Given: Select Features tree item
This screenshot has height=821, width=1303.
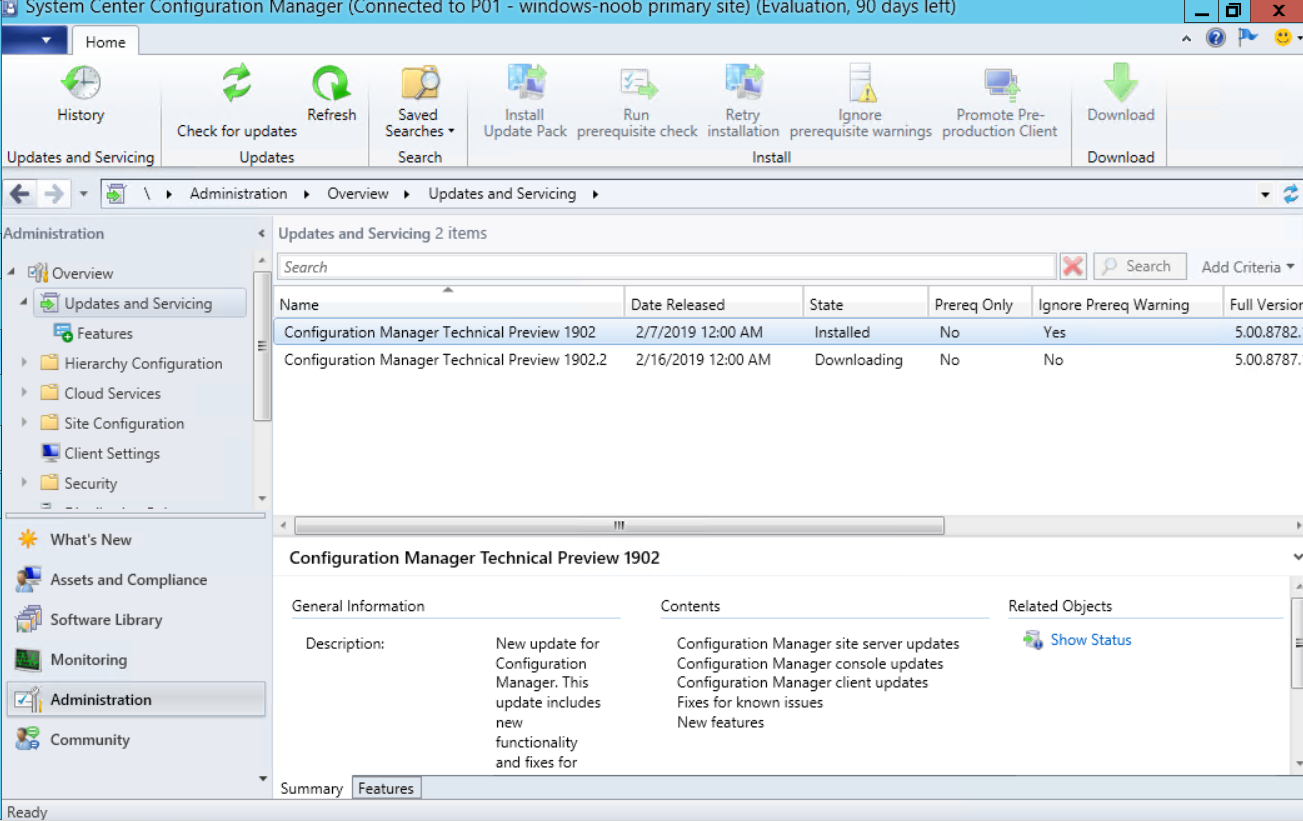Looking at the screenshot, I should pos(104,334).
